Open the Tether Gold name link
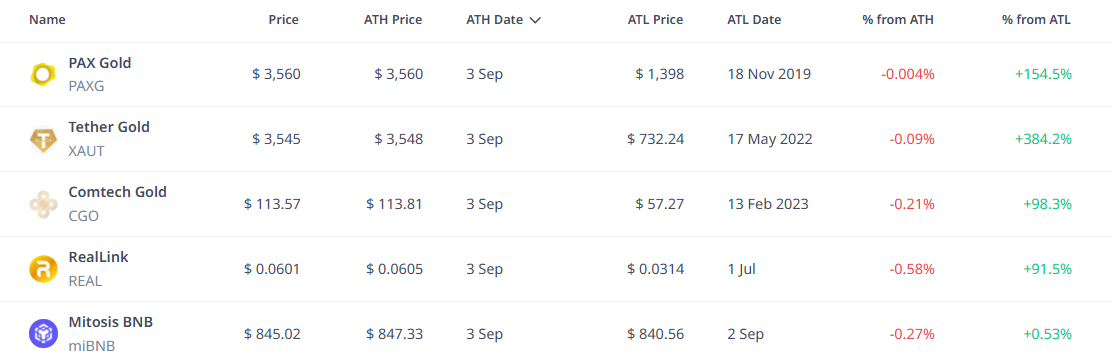1111x364 pixels. point(109,127)
